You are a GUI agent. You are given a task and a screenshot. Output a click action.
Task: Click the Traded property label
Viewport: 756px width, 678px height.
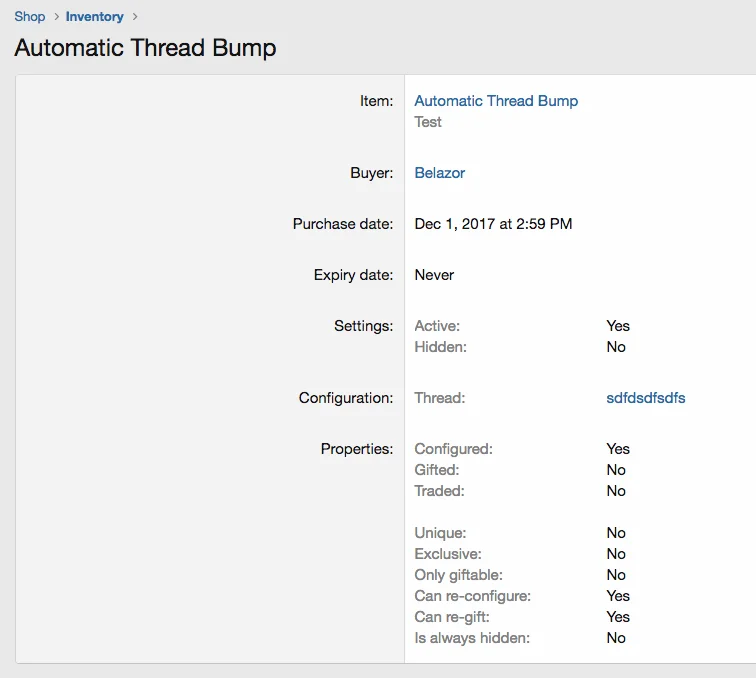pyautogui.click(x=439, y=491)
